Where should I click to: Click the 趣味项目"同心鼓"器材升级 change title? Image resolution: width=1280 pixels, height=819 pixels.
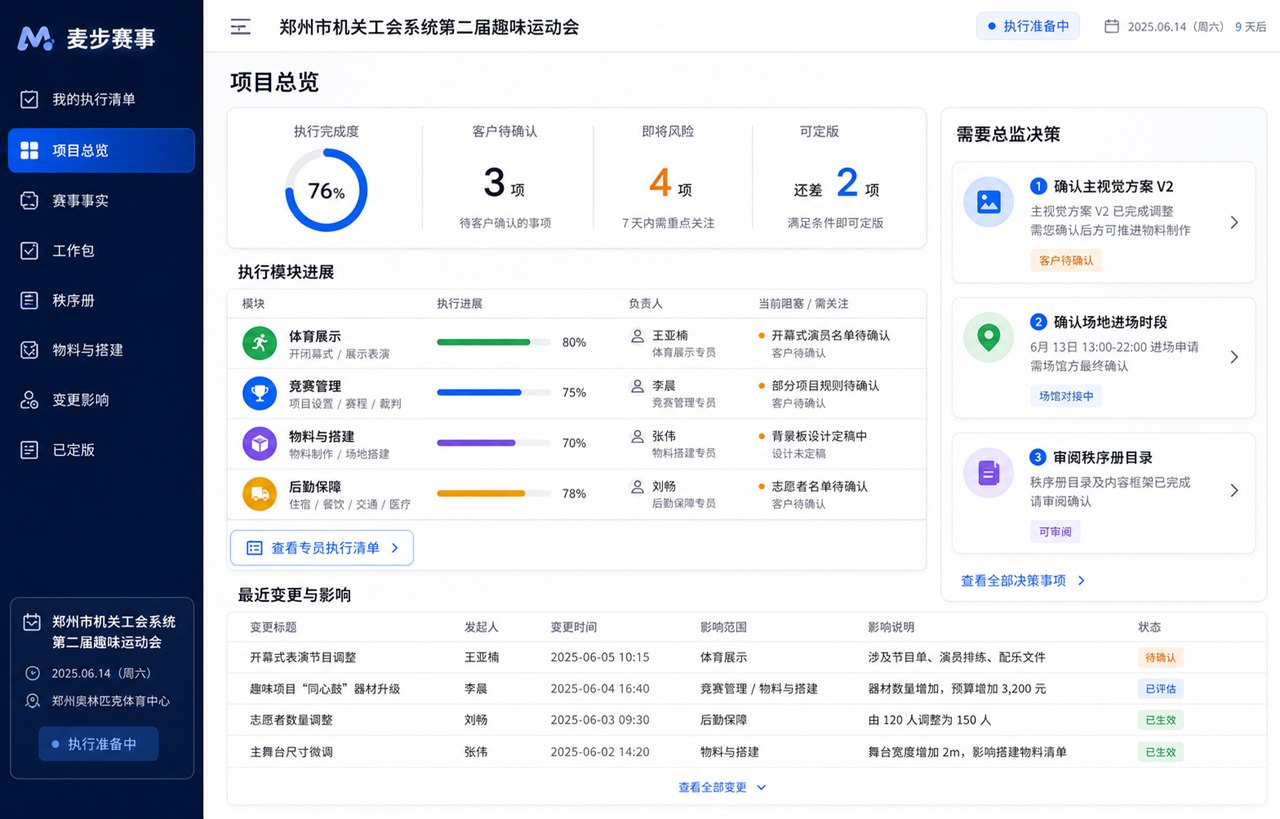325,689
